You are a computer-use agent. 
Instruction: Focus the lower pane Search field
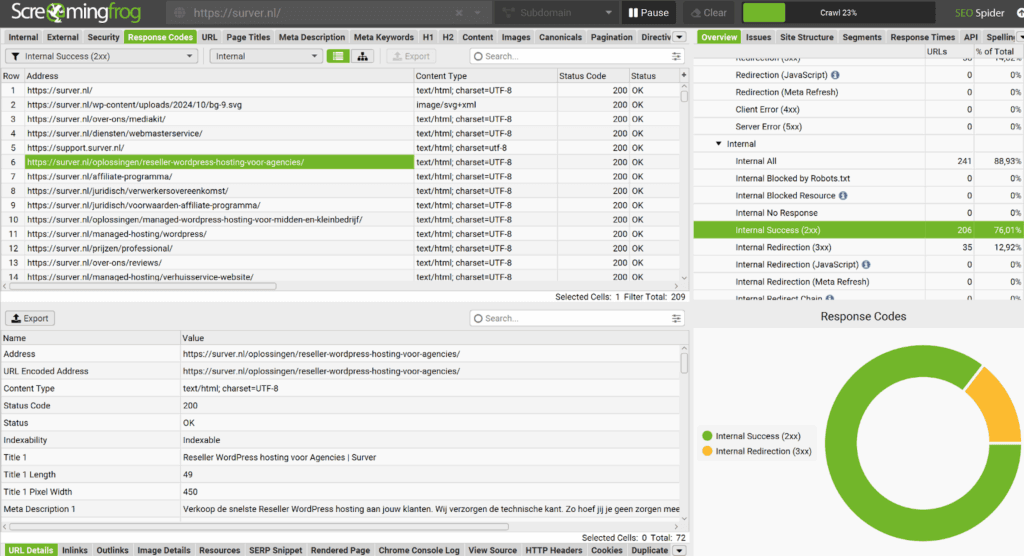(575, 318)
